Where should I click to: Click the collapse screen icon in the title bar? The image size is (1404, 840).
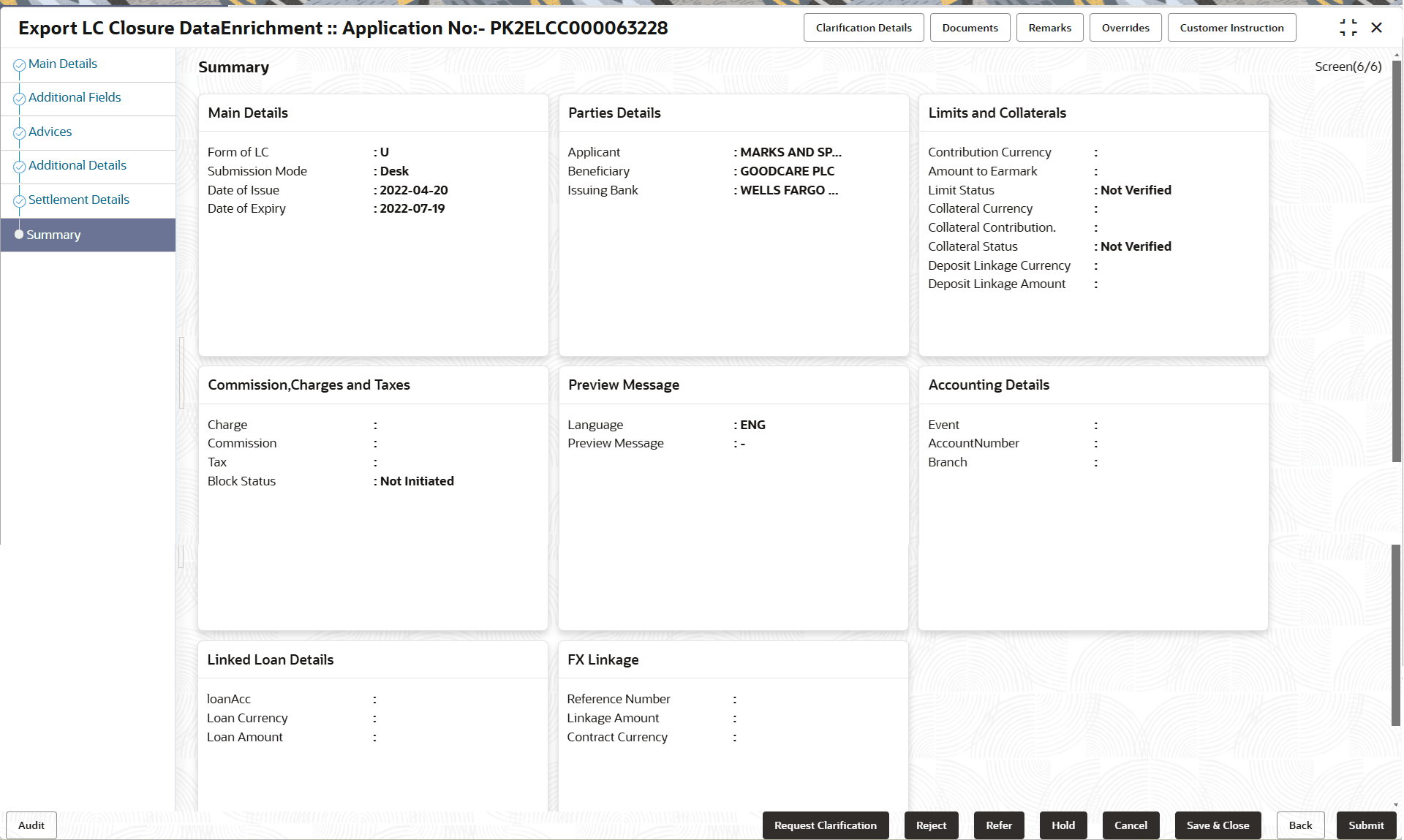click(x=1348, y=27)
